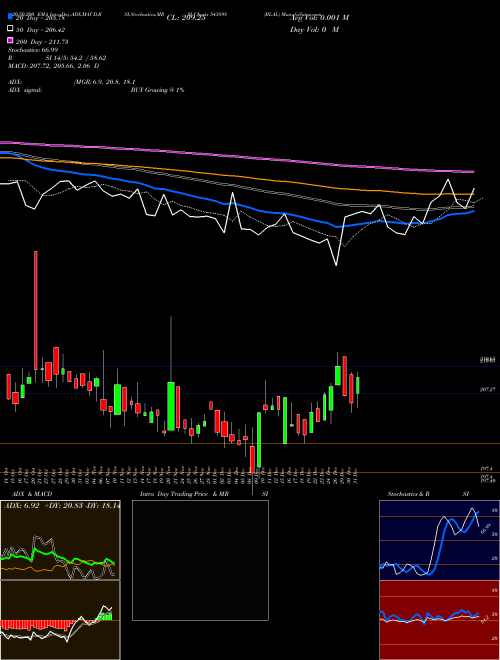Viewport: 500px width, 660px height.
Task: Open the ADX indicator chart thumbnail
Action: click(x=60, y=540)
